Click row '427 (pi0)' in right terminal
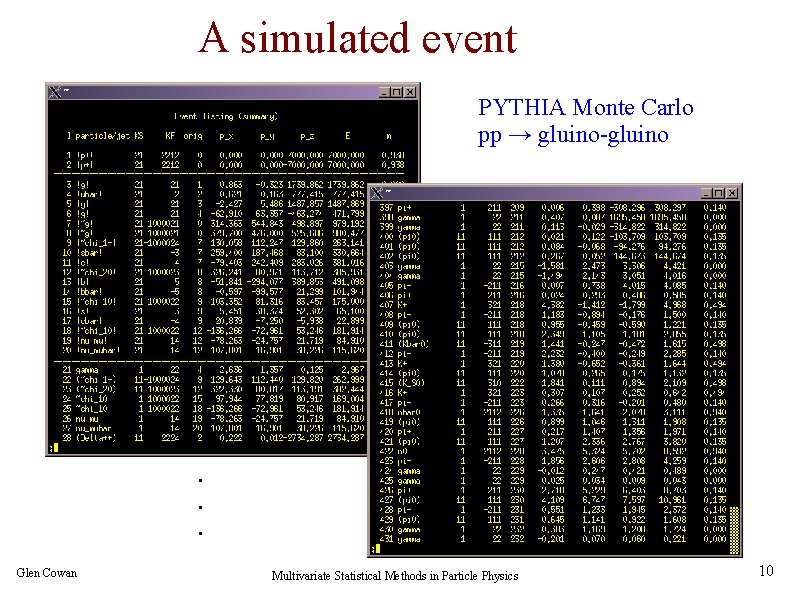Image resolution: width=794 pixels, height=595 pixels. pos(553,500)
